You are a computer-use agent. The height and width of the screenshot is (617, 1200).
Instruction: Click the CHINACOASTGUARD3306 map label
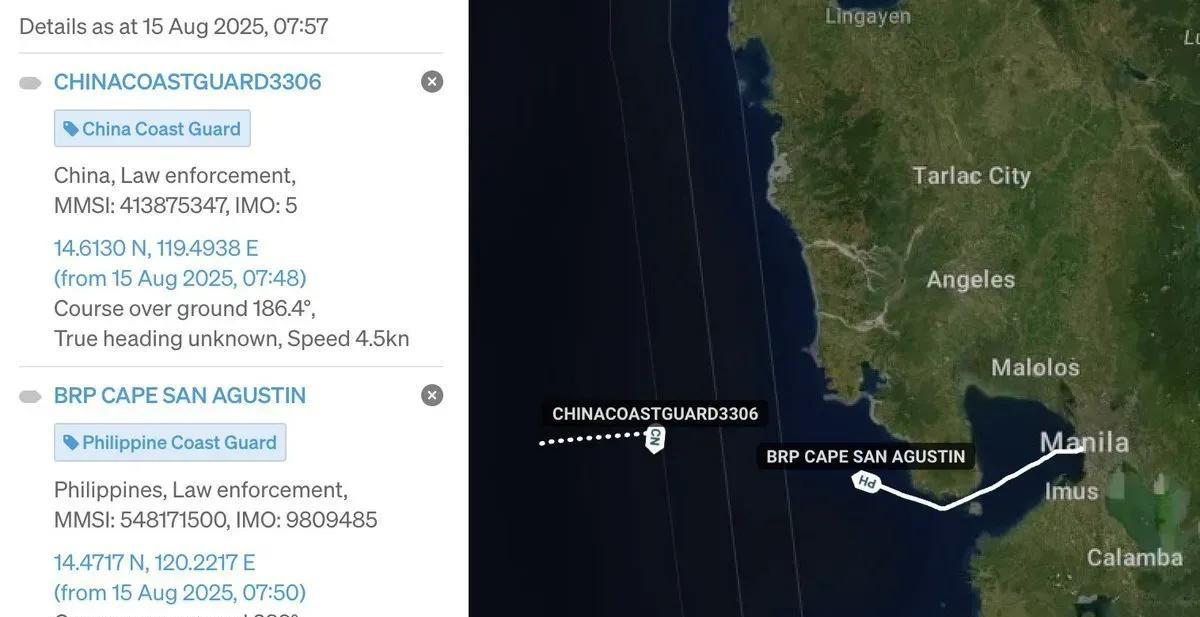click(655, 414)
